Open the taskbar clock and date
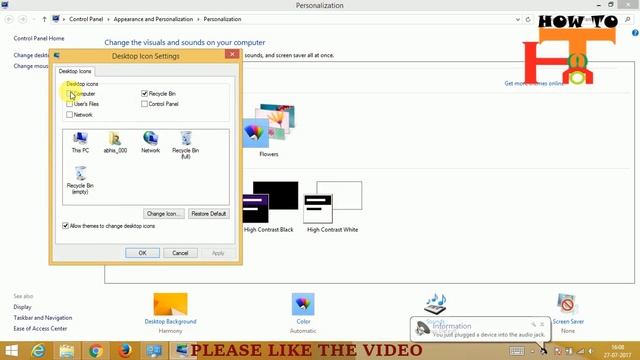640x360 pixels. (x=618, y=351)
